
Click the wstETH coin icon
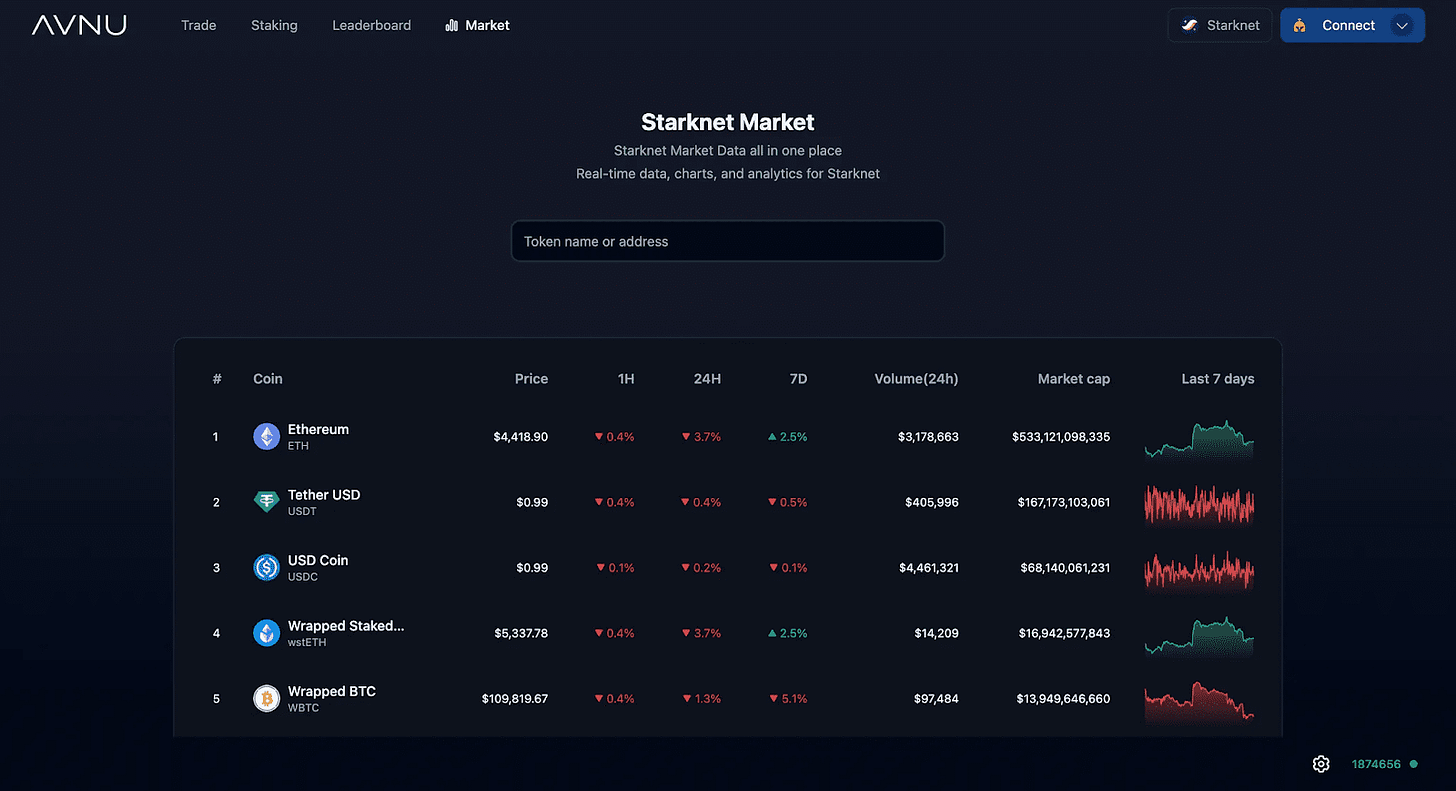pos(266,633)
